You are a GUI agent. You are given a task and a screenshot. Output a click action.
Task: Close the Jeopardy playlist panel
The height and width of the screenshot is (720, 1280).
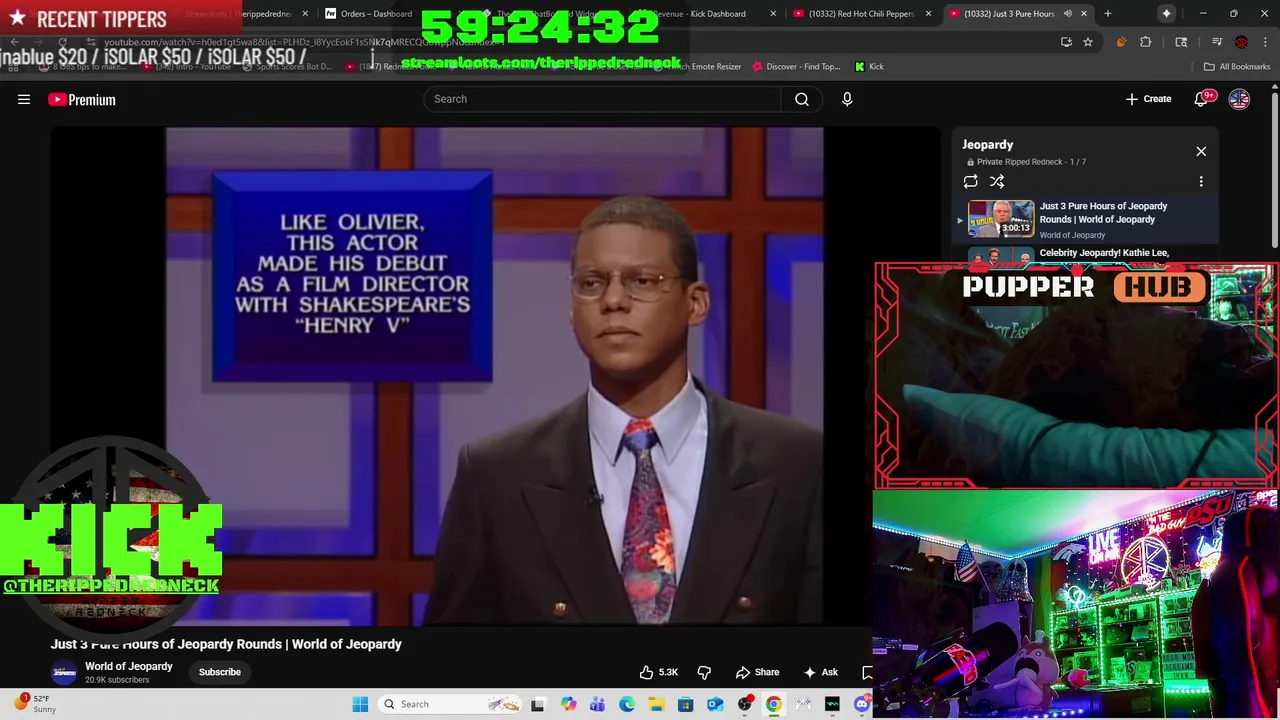coord(1201,151)
